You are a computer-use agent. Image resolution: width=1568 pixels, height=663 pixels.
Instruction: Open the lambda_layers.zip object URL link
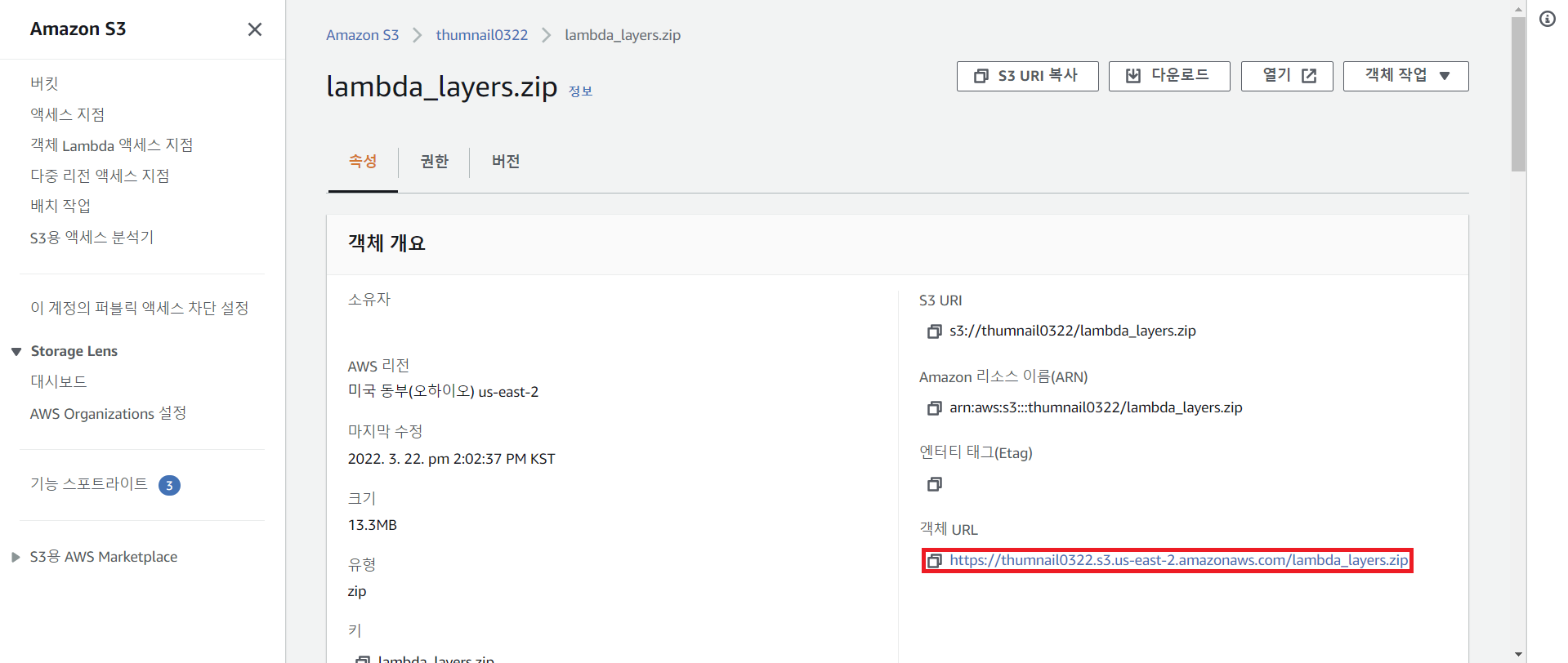pyautogui.click(x=1178, y=560)
